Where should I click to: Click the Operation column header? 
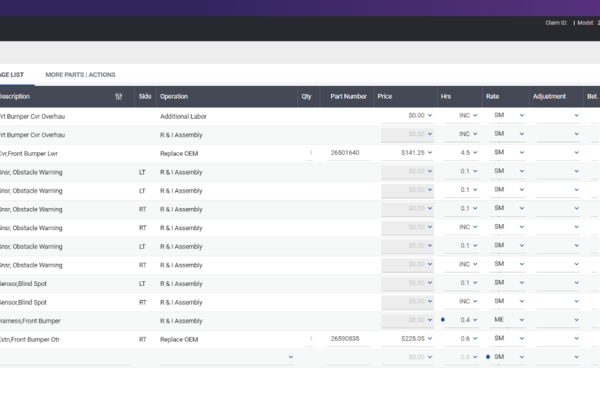pyautogui.click(x=174, y=97)
